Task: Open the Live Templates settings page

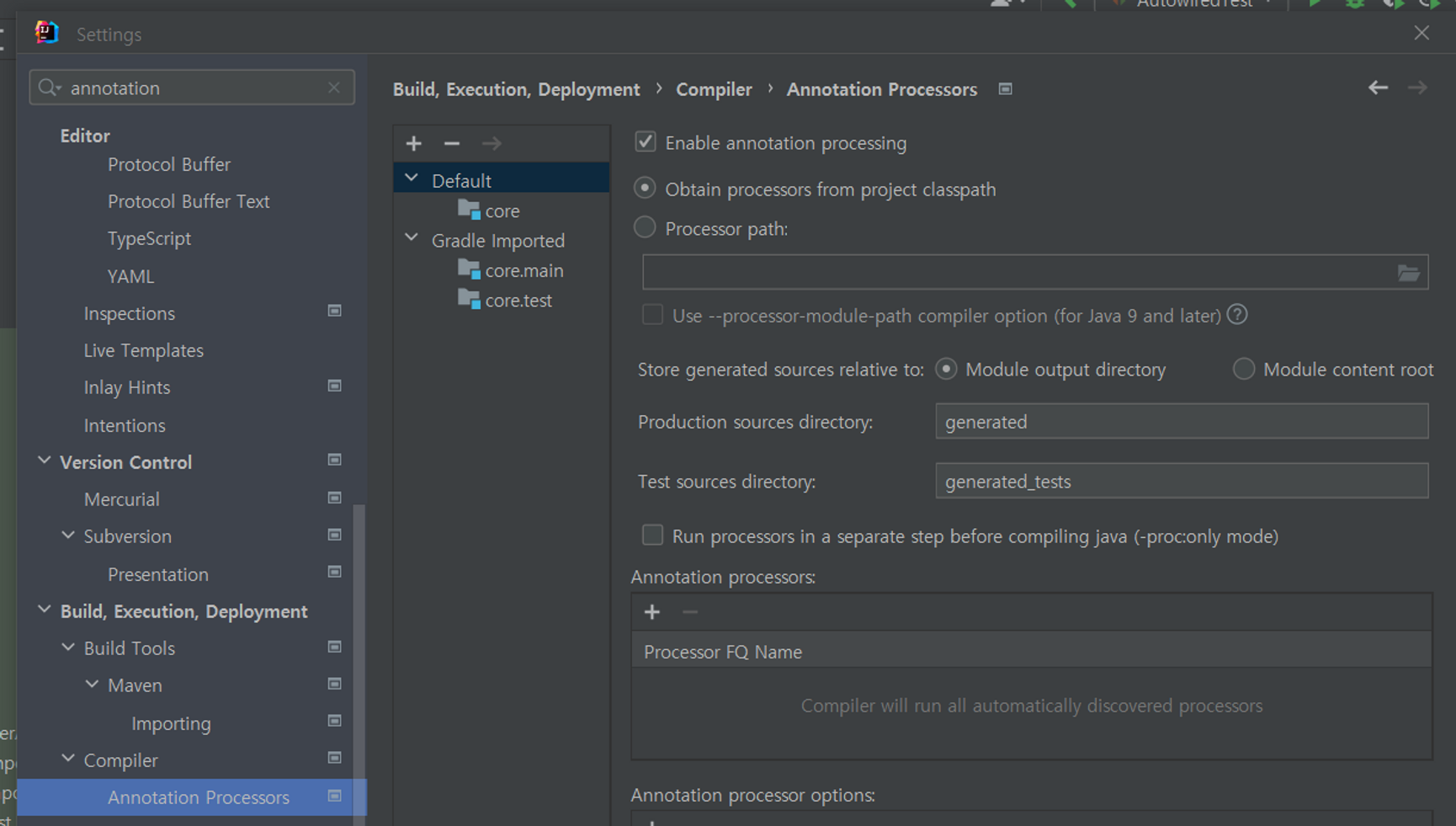Action: (x=144, y=350)
